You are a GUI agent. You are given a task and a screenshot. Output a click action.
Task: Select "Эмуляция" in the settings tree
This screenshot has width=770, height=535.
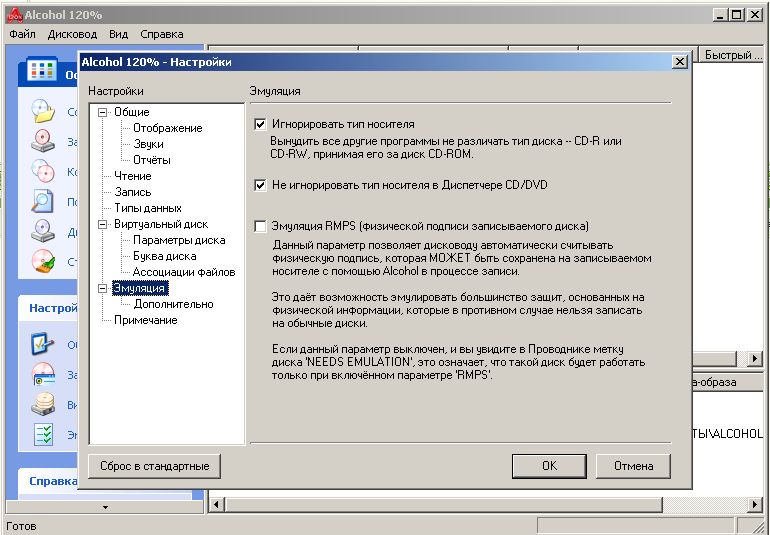(x=140, y=288)
